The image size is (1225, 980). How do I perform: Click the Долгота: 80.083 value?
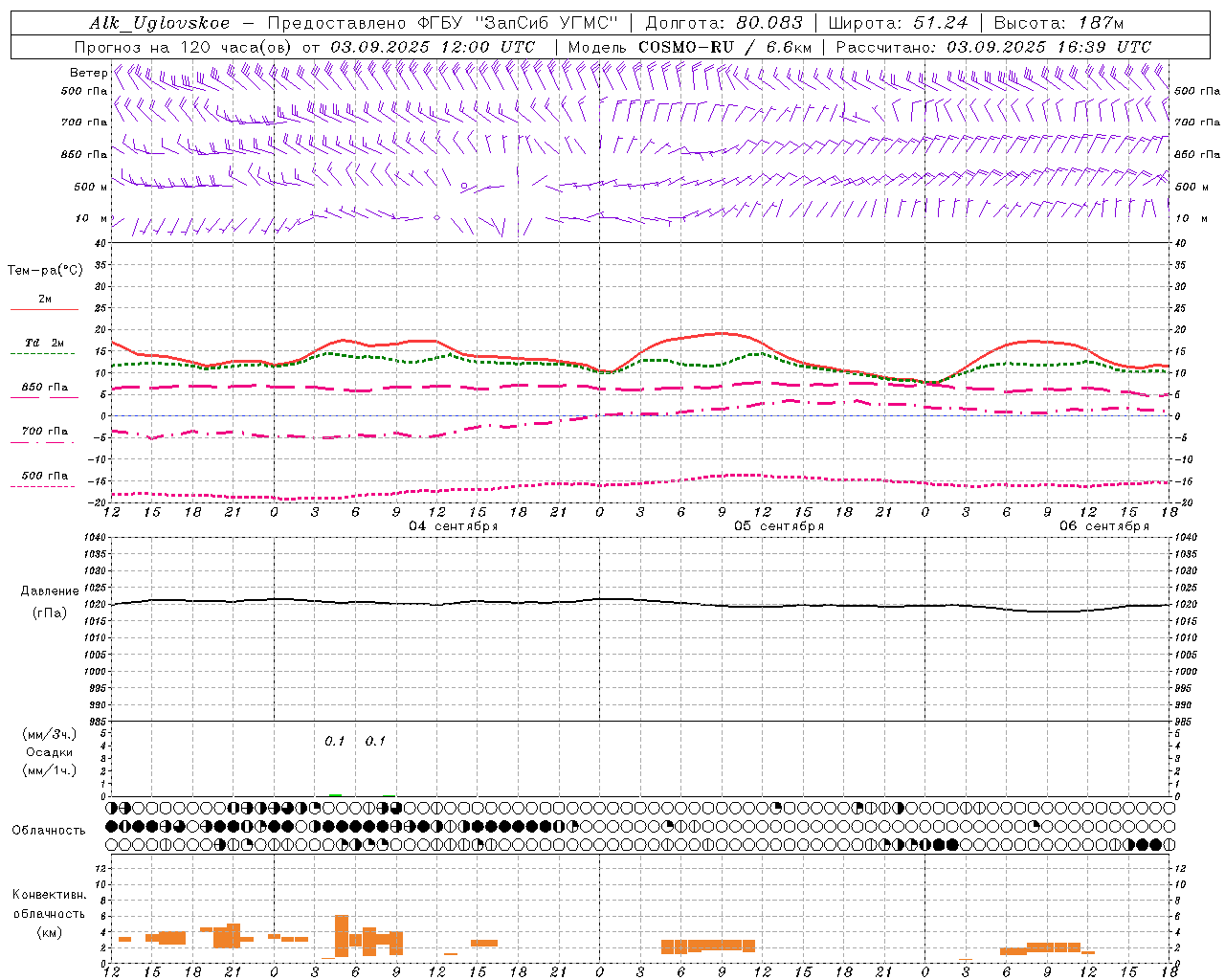(724, 23)
